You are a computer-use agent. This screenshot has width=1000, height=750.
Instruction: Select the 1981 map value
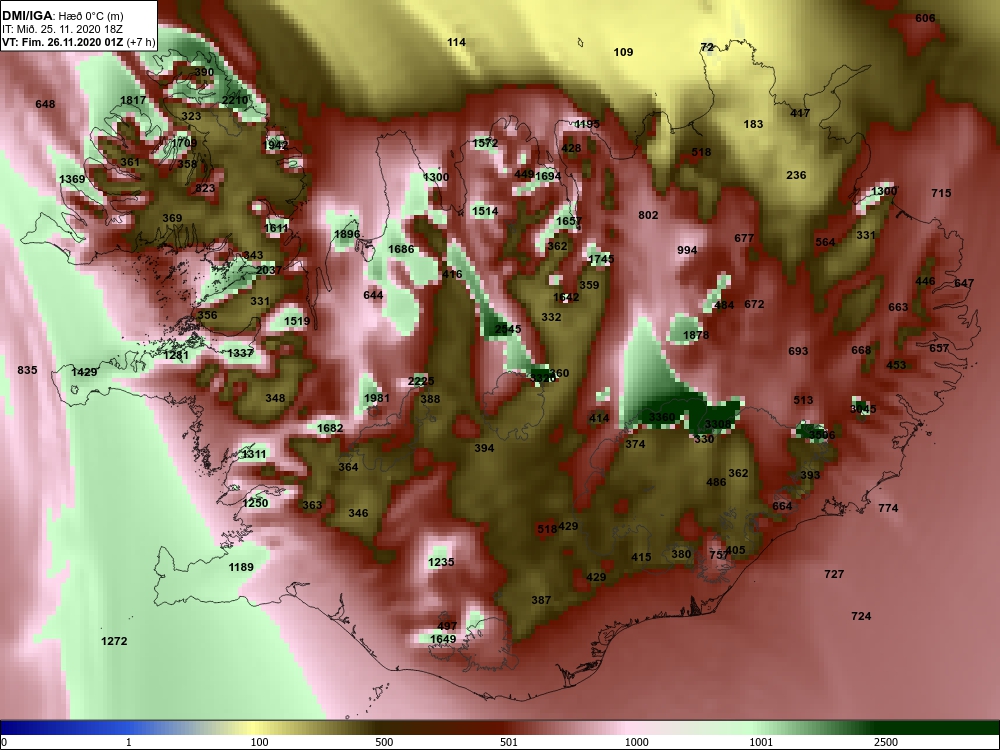(x=376, y=398)
